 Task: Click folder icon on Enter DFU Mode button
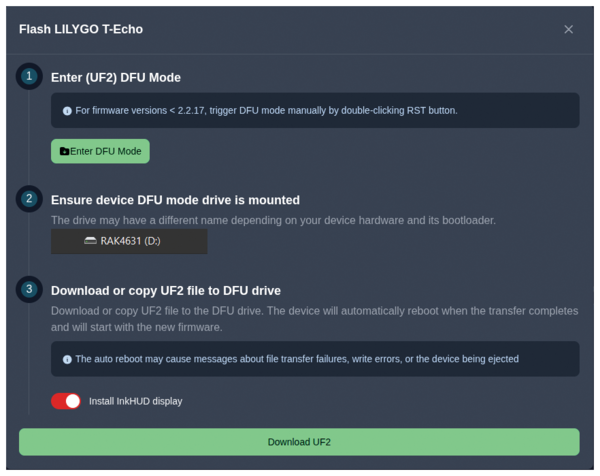(64, 152)
